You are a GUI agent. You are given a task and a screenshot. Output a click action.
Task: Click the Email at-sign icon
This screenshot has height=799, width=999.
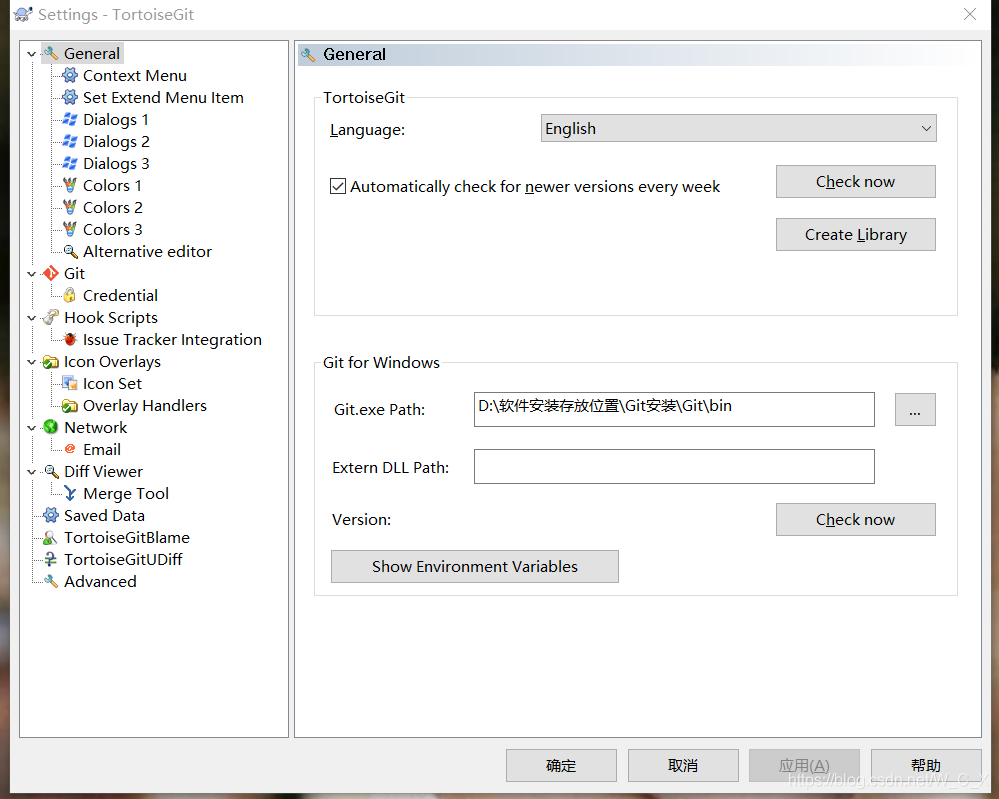69,450
